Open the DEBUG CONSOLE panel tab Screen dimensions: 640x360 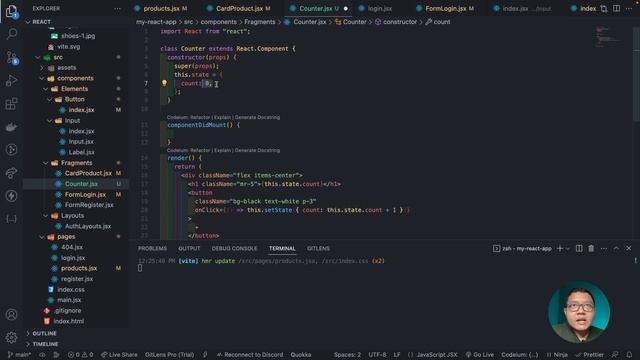[x=234, y=248]
